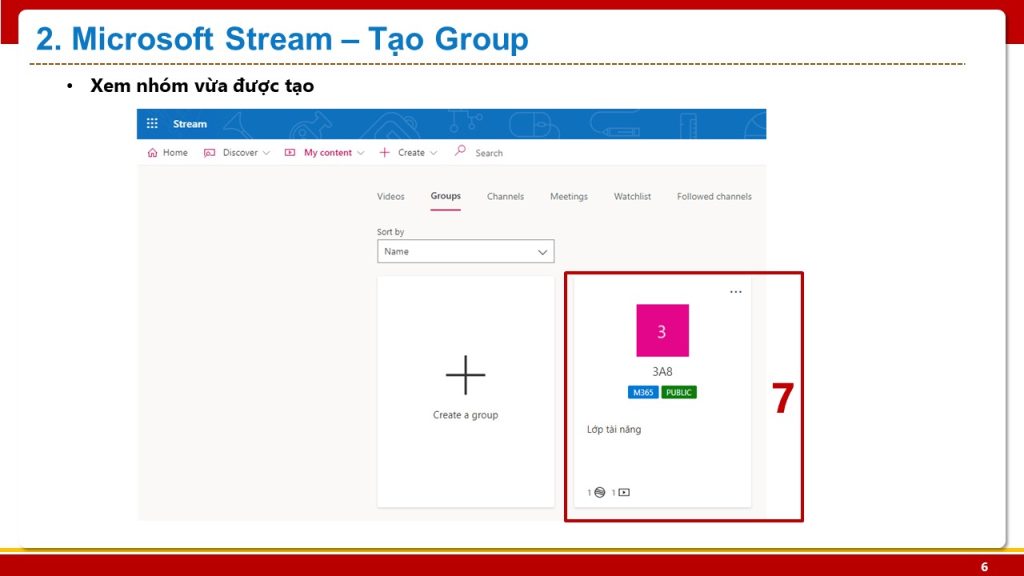Open the Followed channels tab

pyautogui.click(x=714, y=197)
